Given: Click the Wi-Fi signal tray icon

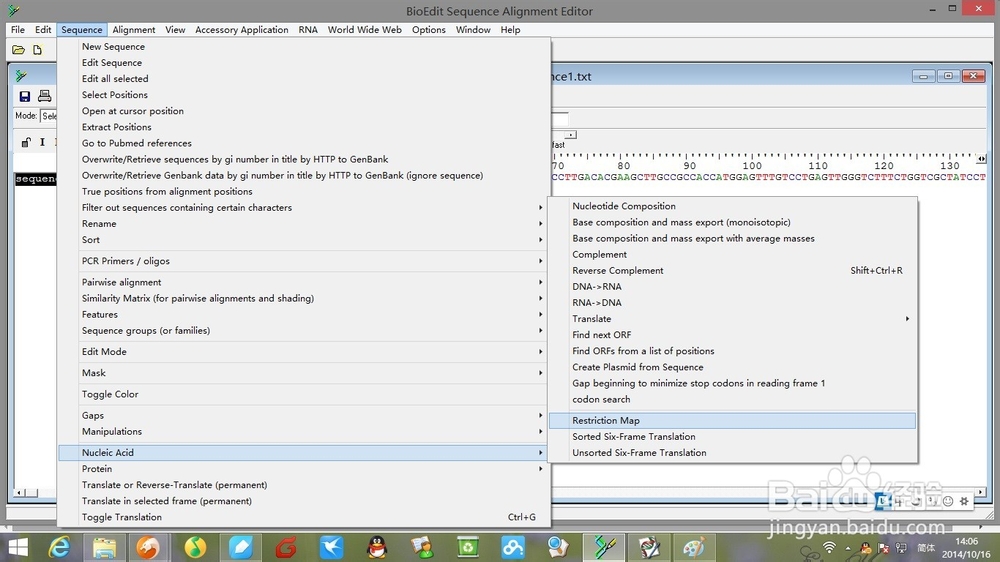Looking at the screenshot, I should tap(829, 548).
